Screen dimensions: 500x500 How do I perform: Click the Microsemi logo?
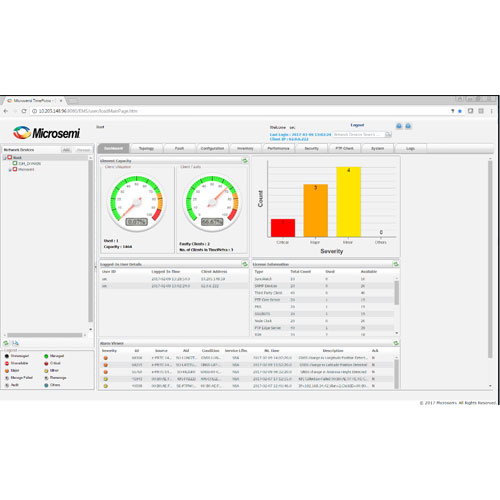47,133
